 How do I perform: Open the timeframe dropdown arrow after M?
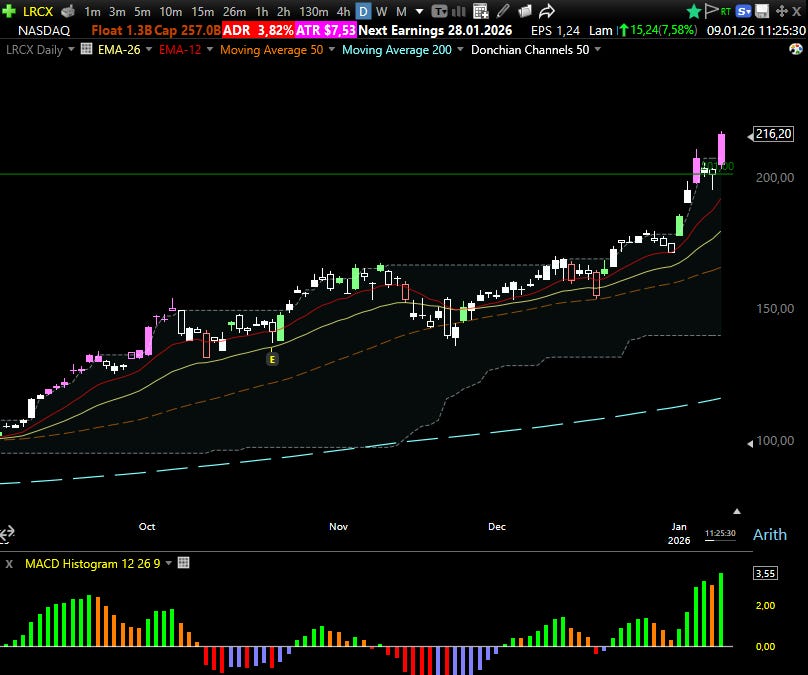pyautogui.click(x=419, y=12)
